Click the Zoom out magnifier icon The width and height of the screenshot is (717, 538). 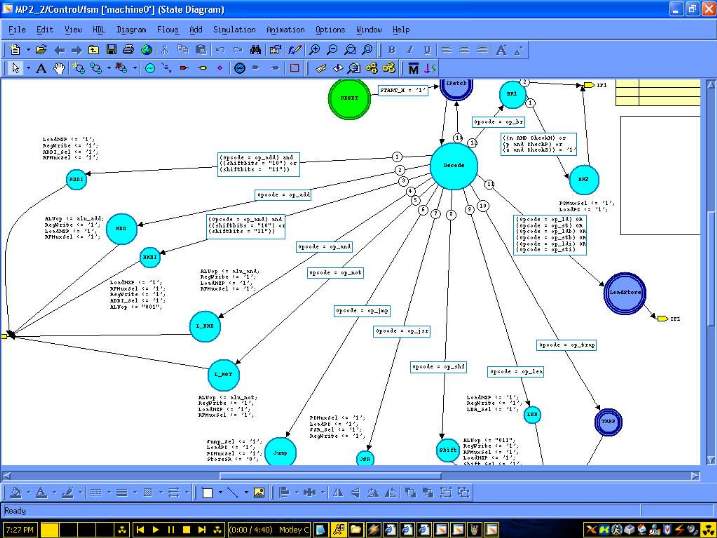click(332, 49)
